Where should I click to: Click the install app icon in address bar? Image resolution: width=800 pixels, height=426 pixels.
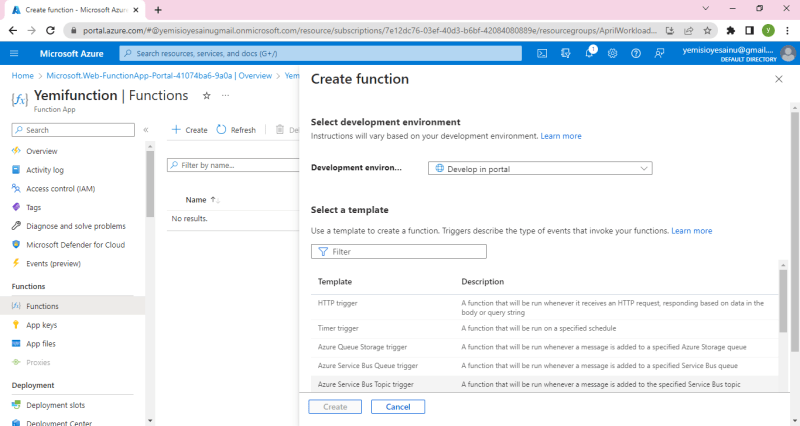(669, 31)
